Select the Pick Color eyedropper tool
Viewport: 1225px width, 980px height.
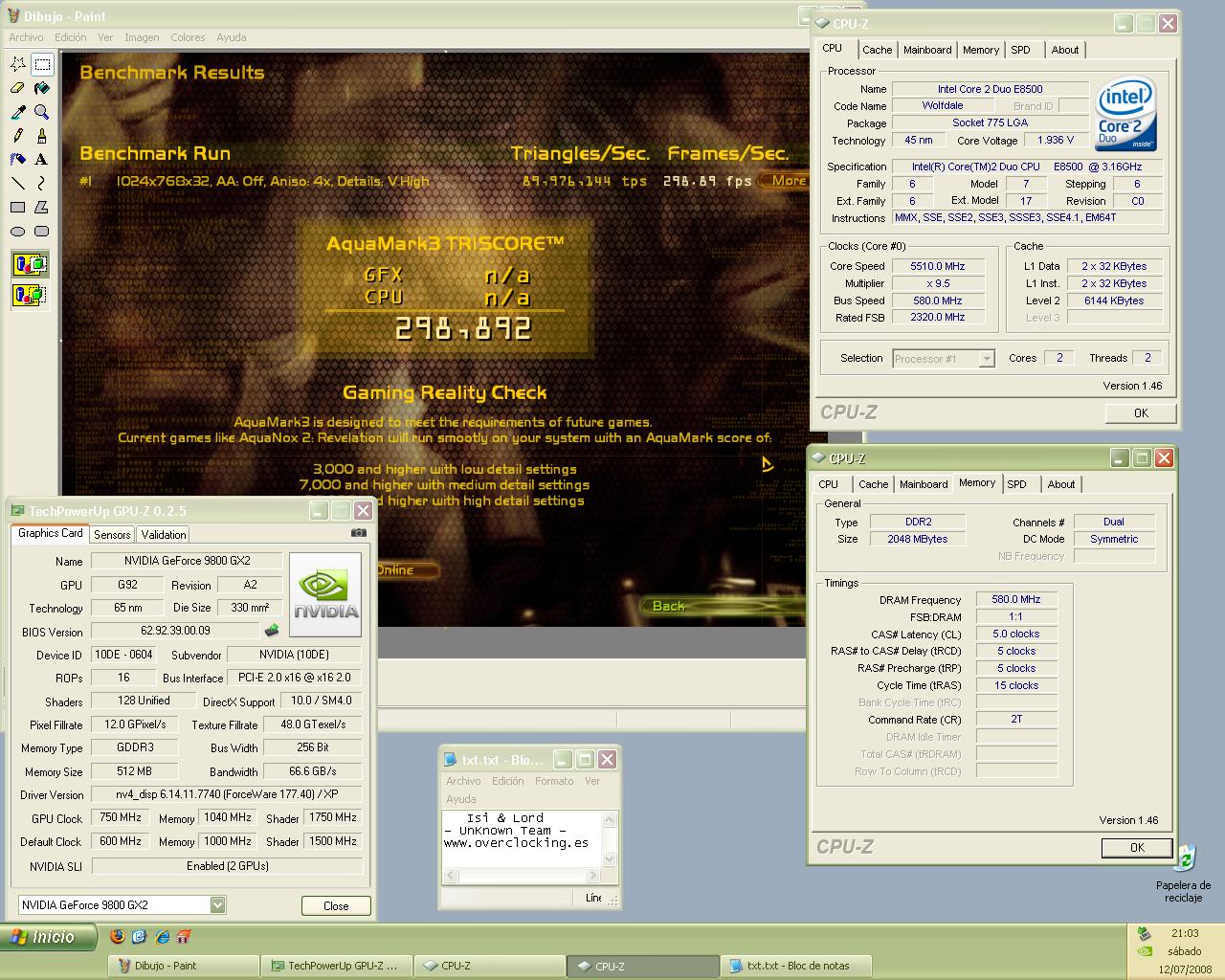[x=18, y=112]
